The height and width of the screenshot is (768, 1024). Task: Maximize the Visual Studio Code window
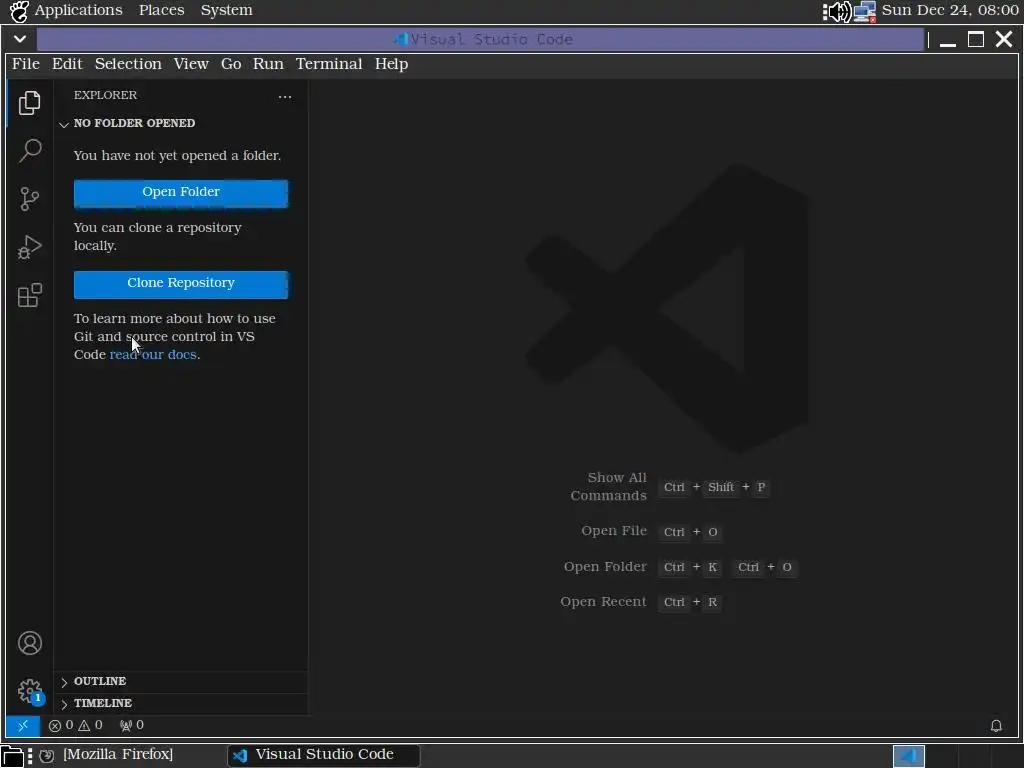pos(976,40)
